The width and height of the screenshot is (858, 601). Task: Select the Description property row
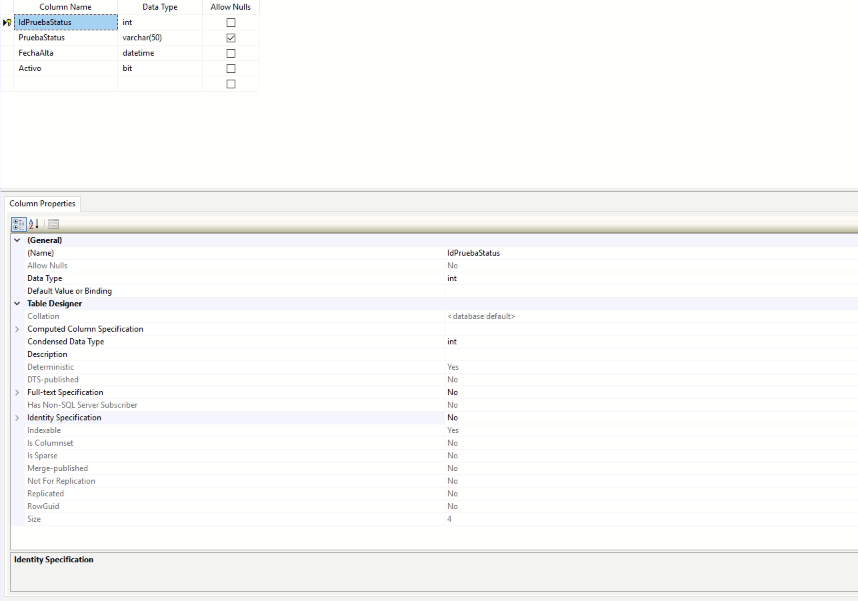pos(48,354)
